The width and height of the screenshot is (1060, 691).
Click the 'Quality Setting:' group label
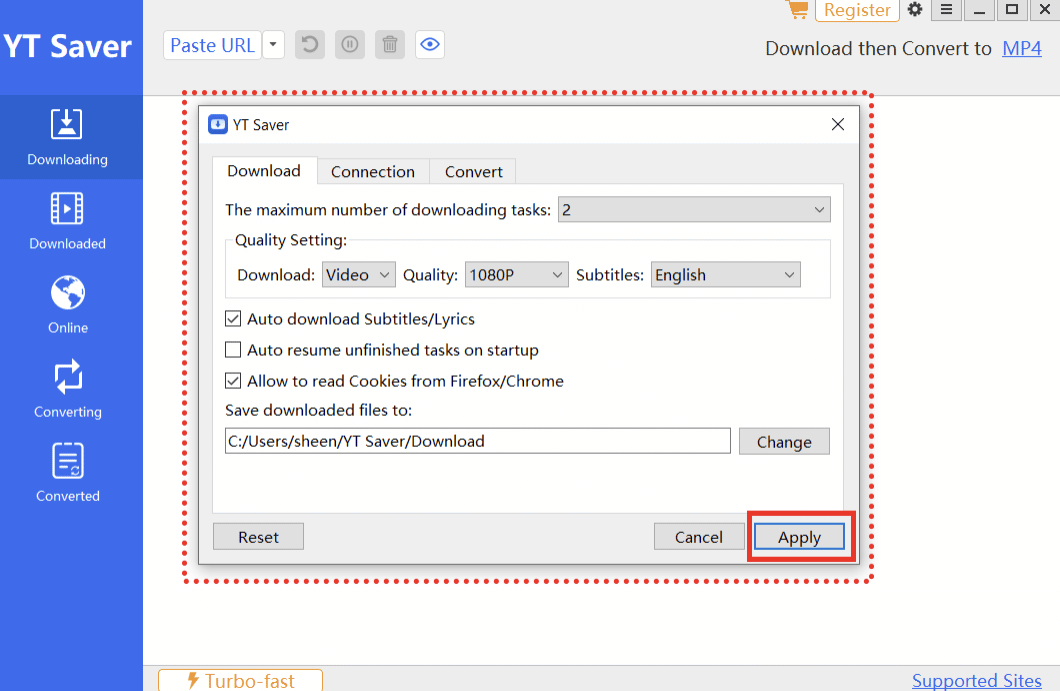pos(291,240)
